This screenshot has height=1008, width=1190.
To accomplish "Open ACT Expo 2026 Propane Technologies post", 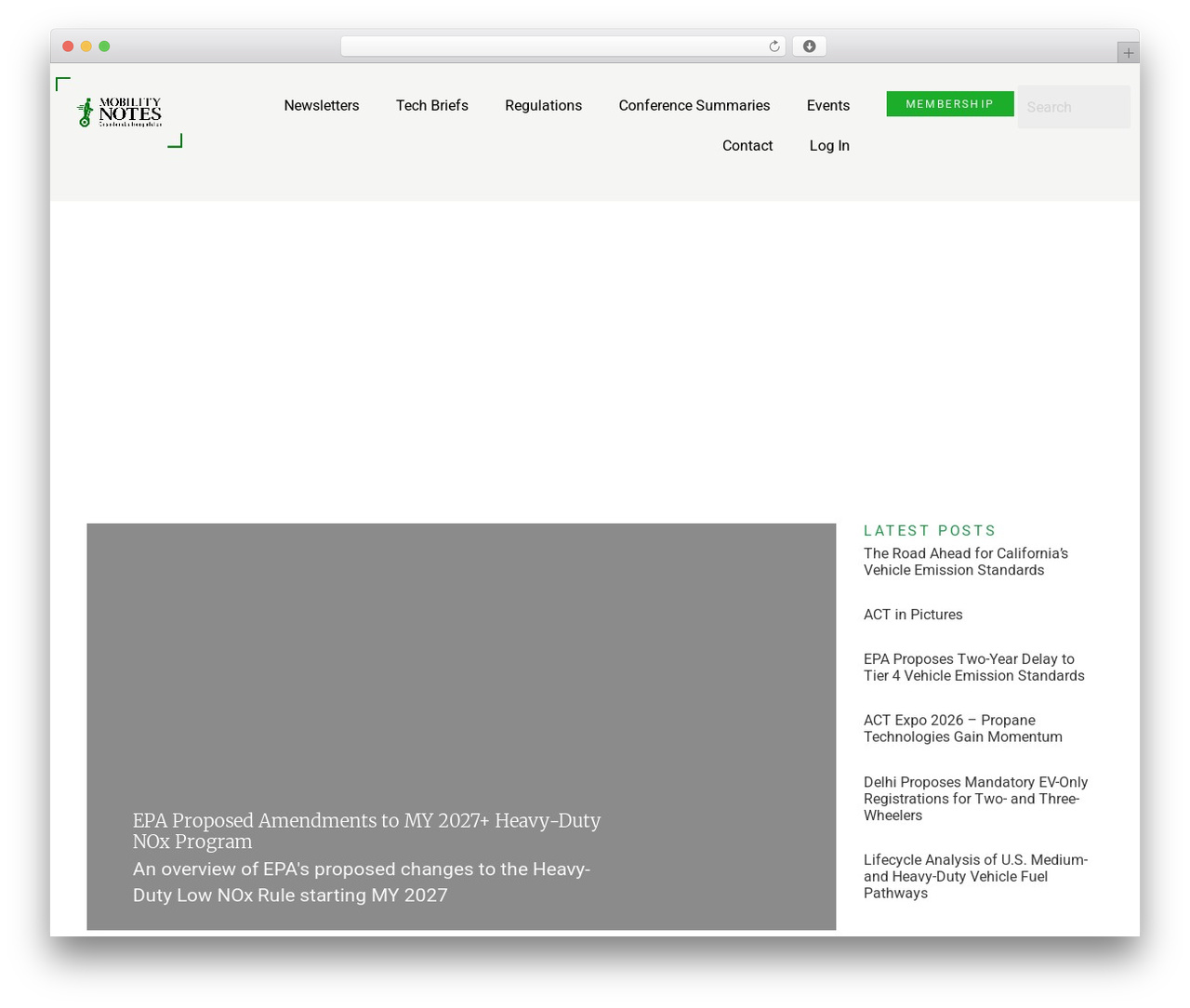I will coord(963,728).
